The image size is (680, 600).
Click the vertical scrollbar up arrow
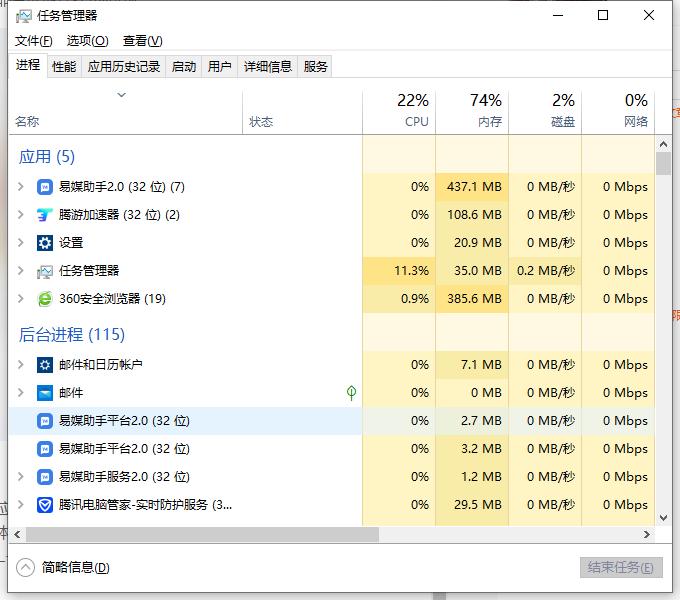pyautogui.click(x=663, y=144)
